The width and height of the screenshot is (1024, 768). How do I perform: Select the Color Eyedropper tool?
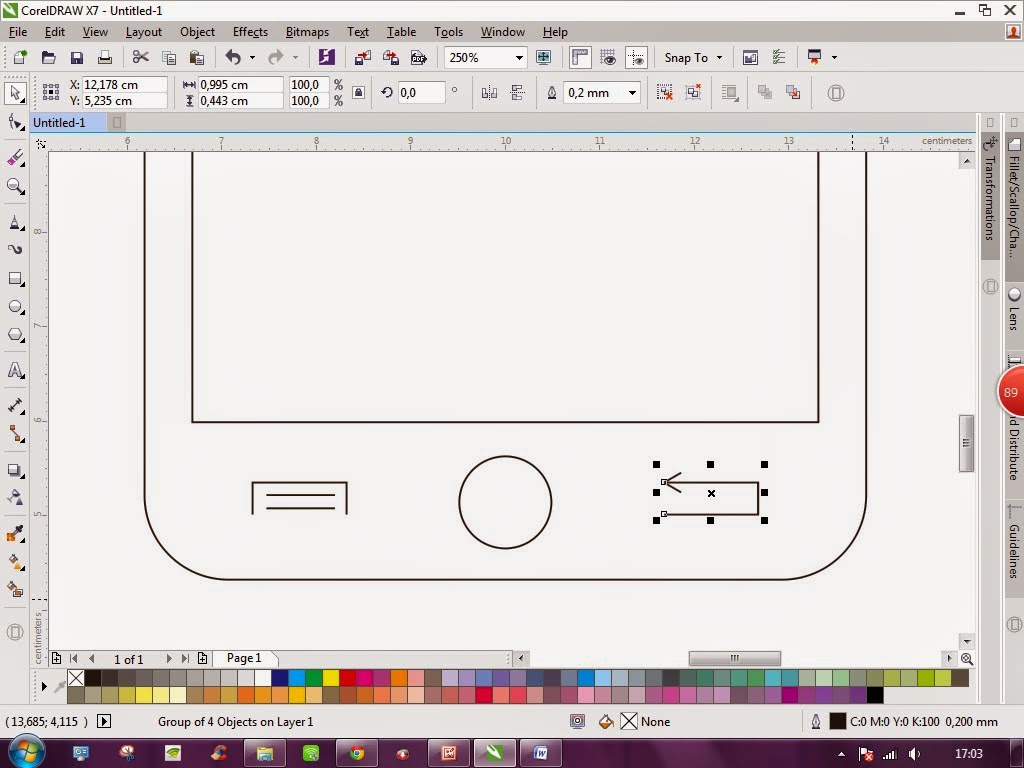pyautogui.click(x=15, y=534)
